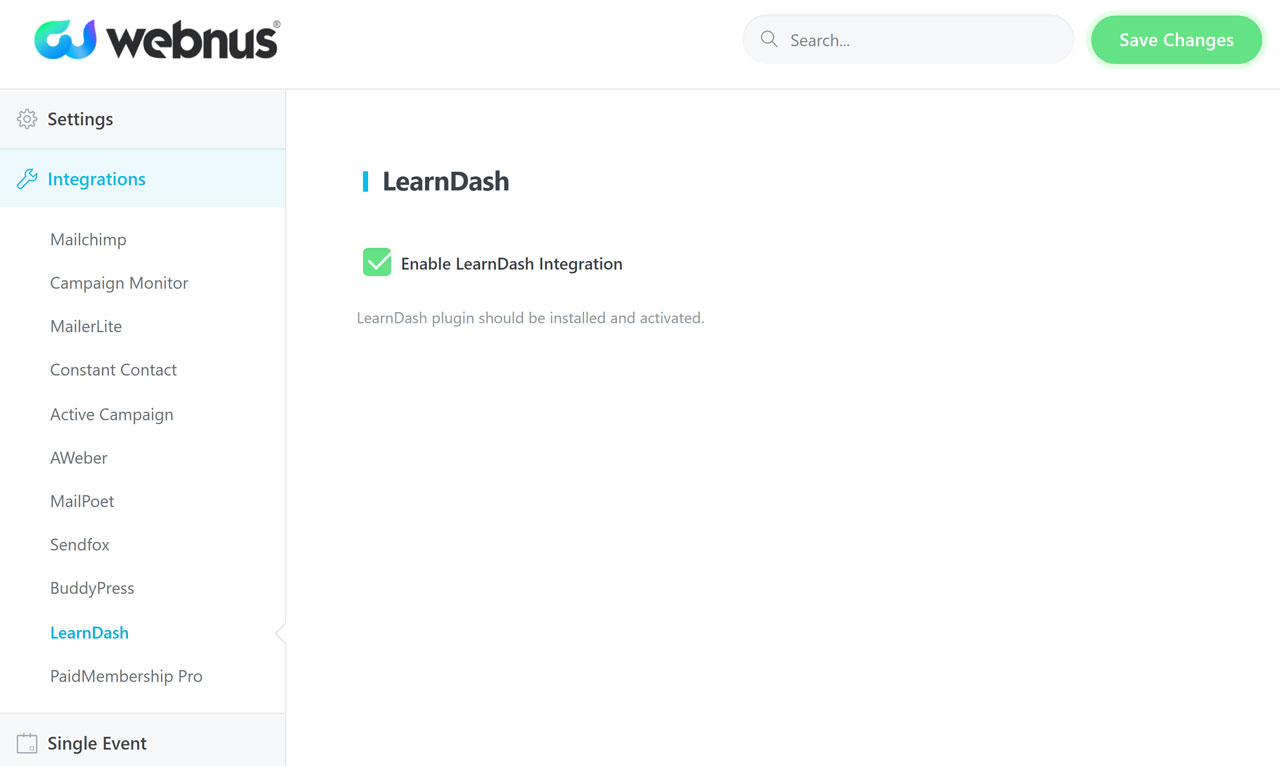The width and height of the screenshot is (1280, 766).
Task: Select Sendfox integration
Action: (x=80, y=545)
